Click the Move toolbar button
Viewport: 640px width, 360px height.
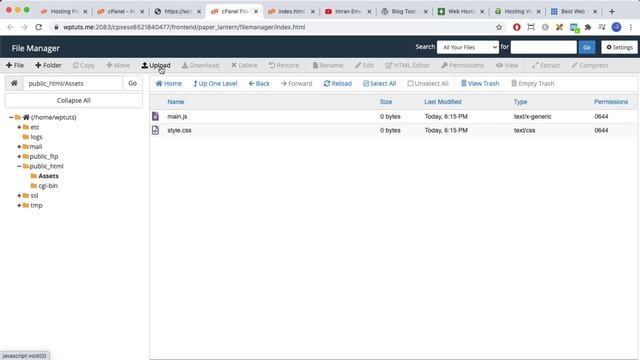(x=118, y=65)
